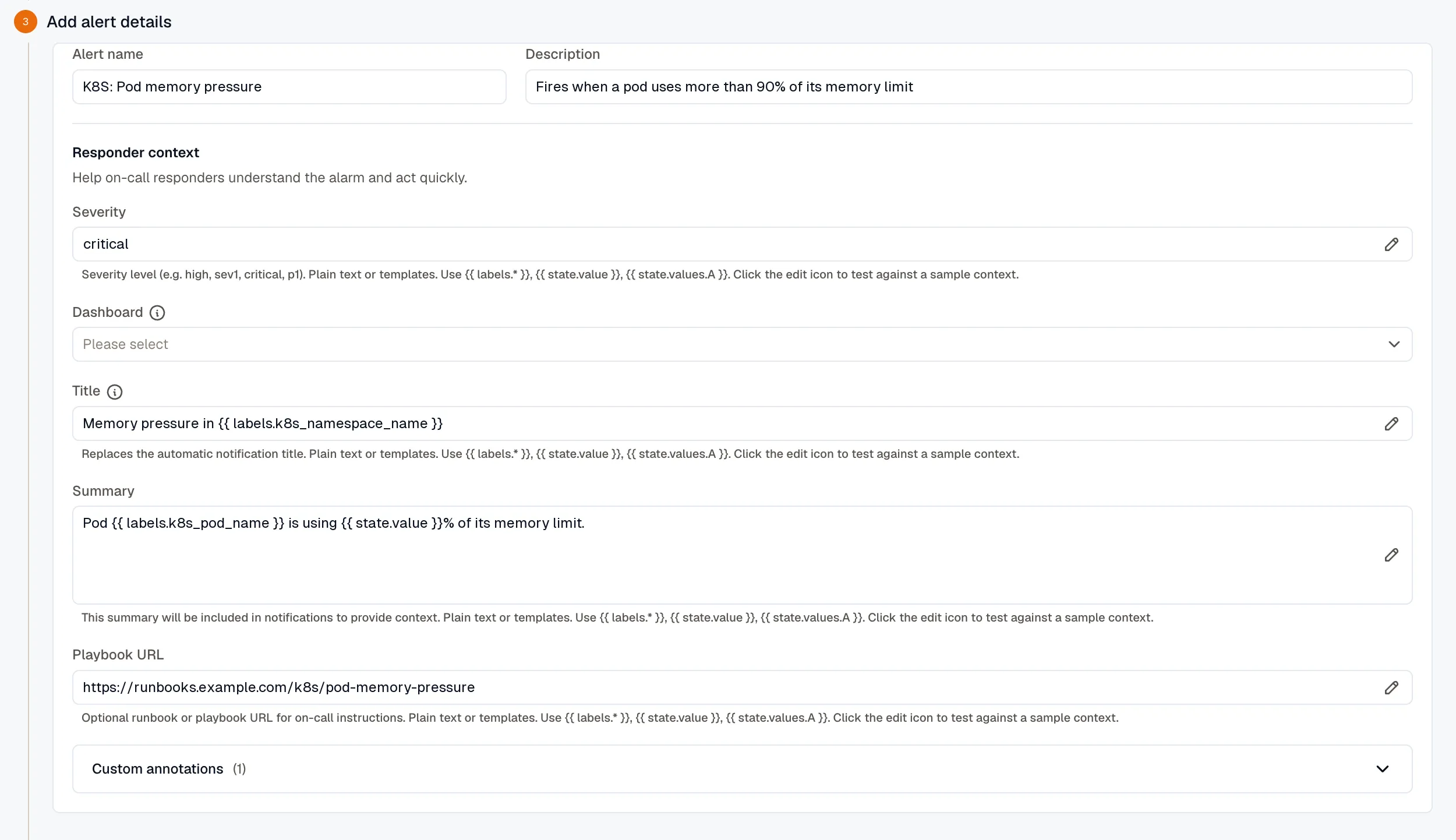Focus the Alert name input field
Screen dimensions: 1456x840
(289, 87)
